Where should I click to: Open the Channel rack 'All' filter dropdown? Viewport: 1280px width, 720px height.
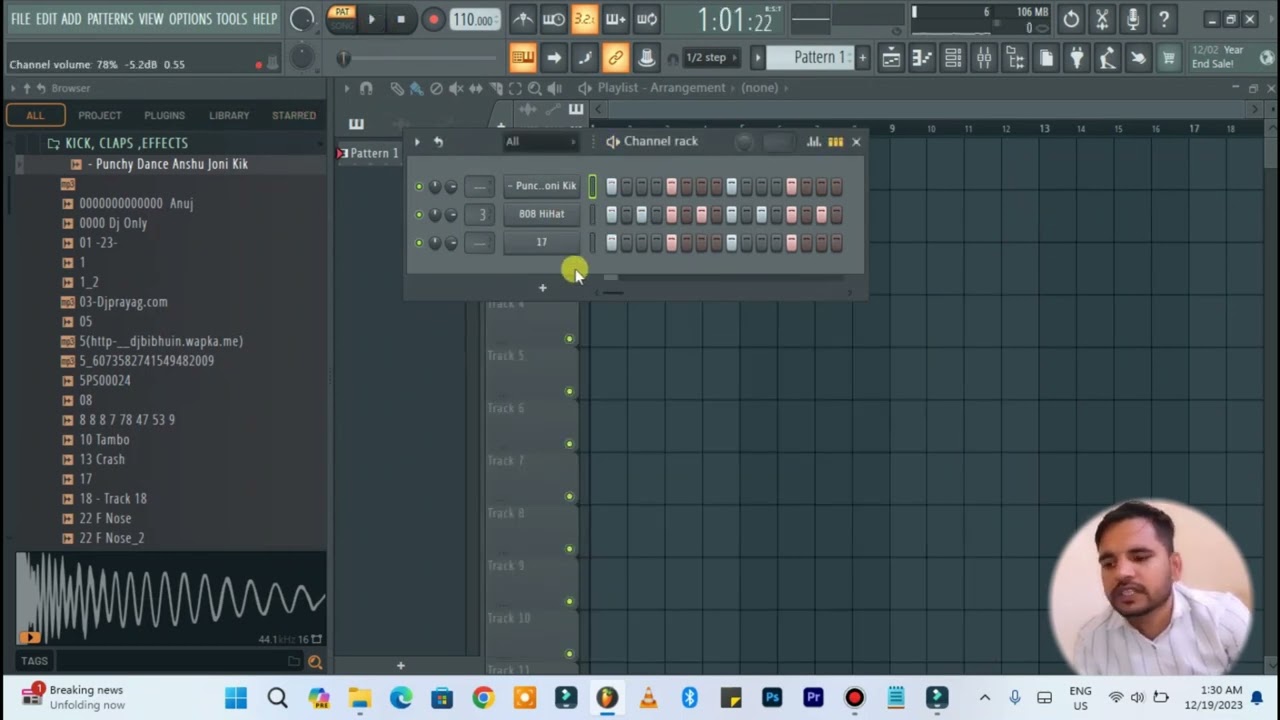tap(541, 142)
